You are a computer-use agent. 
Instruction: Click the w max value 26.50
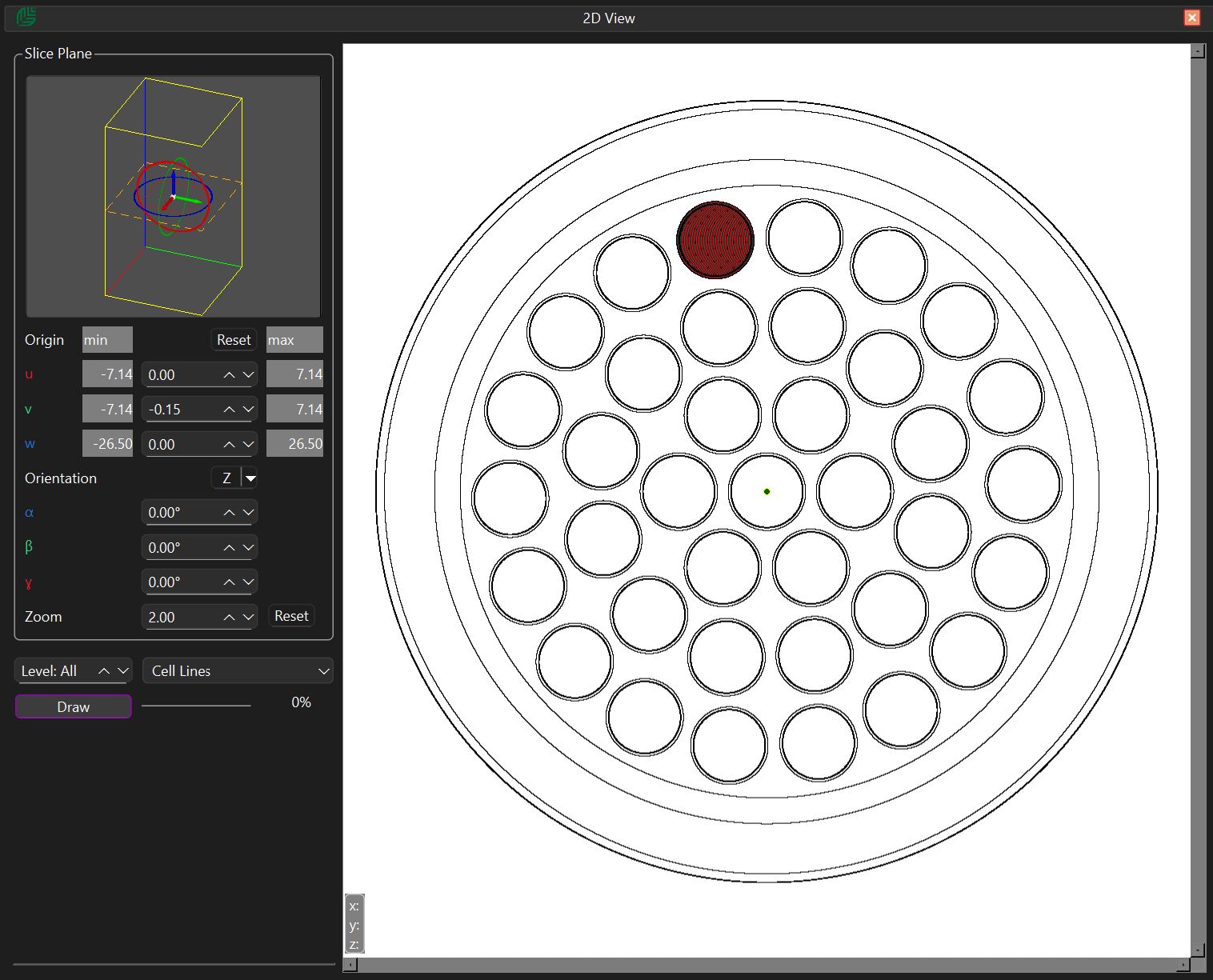tap(294, 444)
